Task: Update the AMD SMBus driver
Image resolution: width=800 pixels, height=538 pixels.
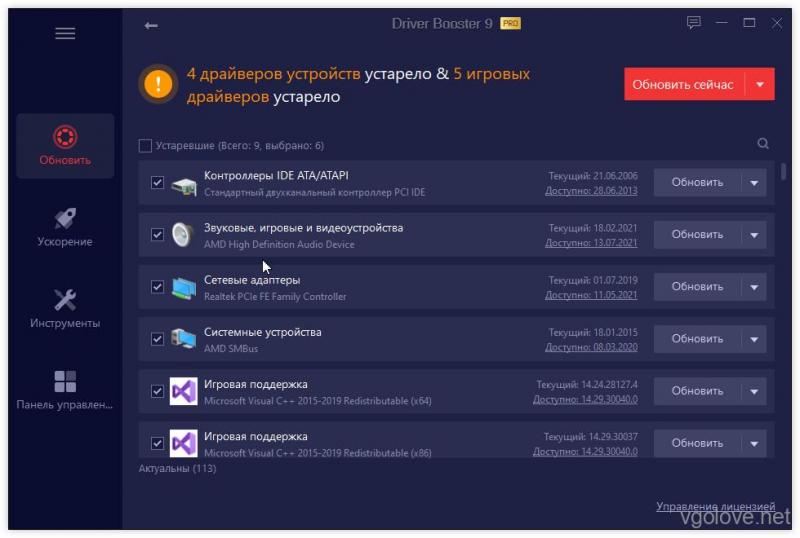Action: coord(697,339)
